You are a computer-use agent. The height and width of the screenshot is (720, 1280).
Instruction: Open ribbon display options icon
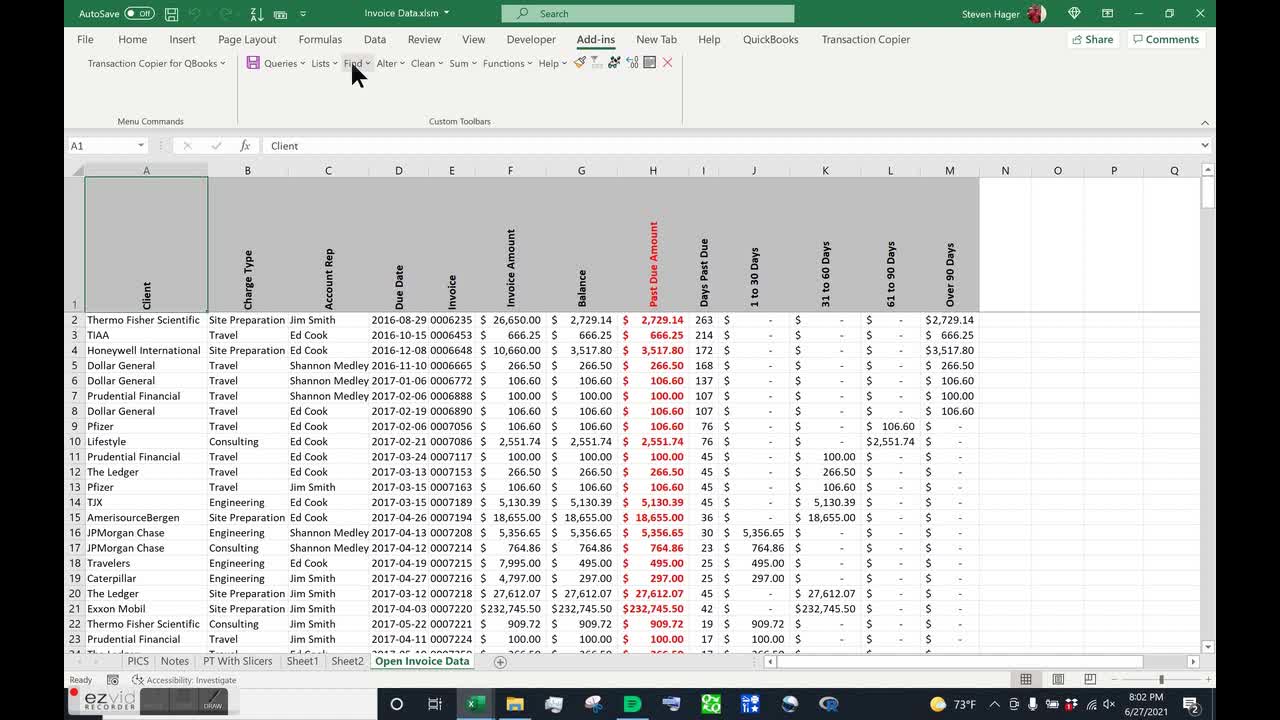(1106, 14)
